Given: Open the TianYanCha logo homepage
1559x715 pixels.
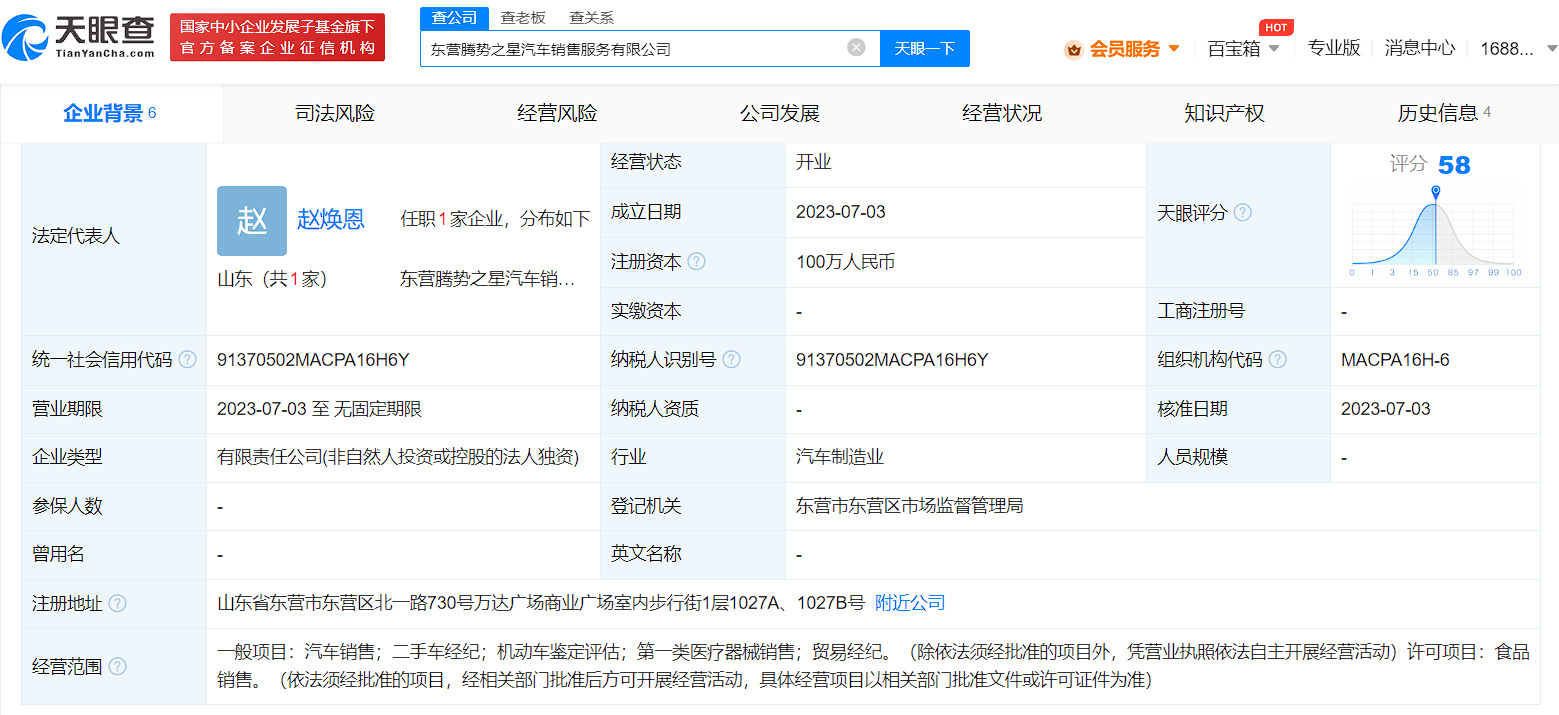Looking at the screenshot, I should click(79, 37).
